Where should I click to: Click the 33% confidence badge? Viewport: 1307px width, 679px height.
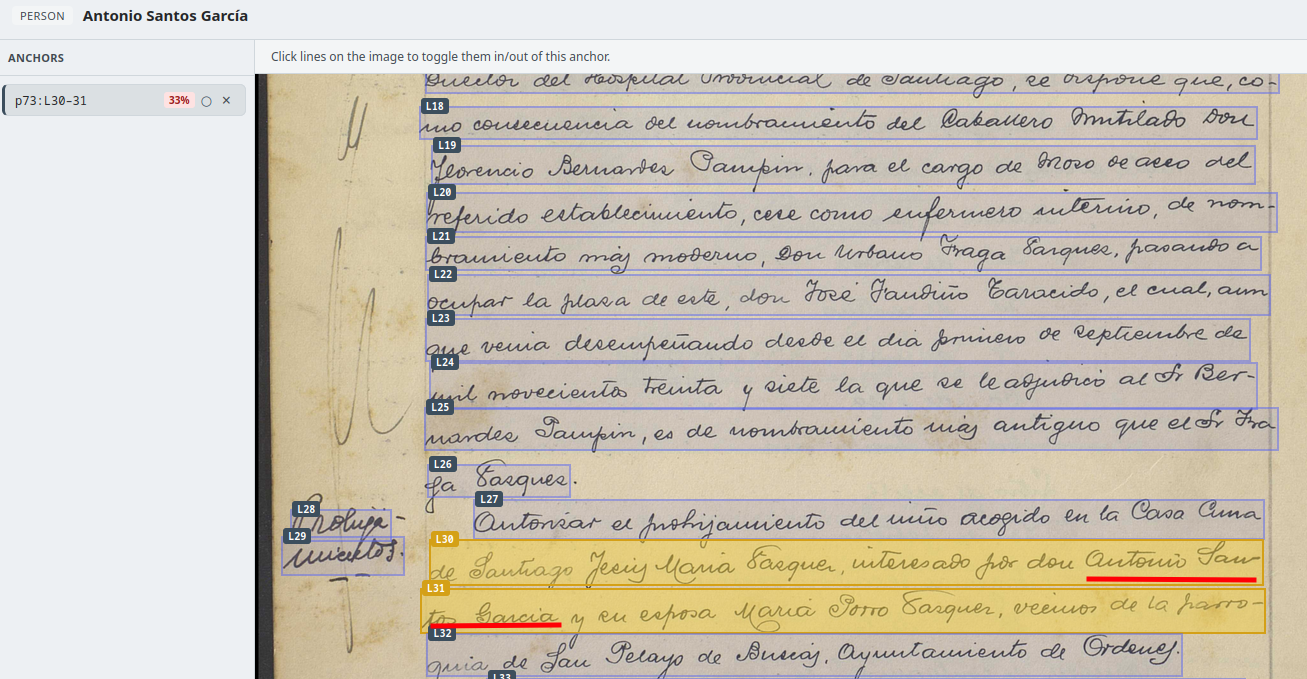pyautogui.click(x=179, y=101)
